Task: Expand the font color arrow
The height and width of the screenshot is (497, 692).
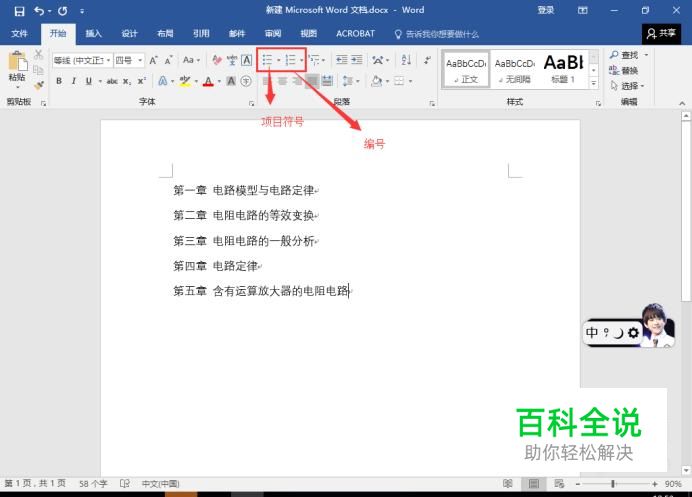Action: point(219,81)
